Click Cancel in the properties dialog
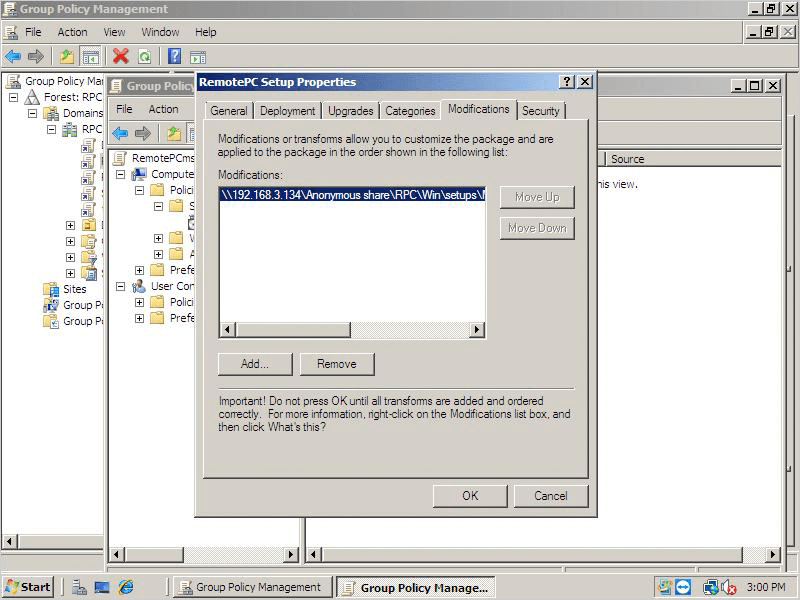 pos(550,496)
